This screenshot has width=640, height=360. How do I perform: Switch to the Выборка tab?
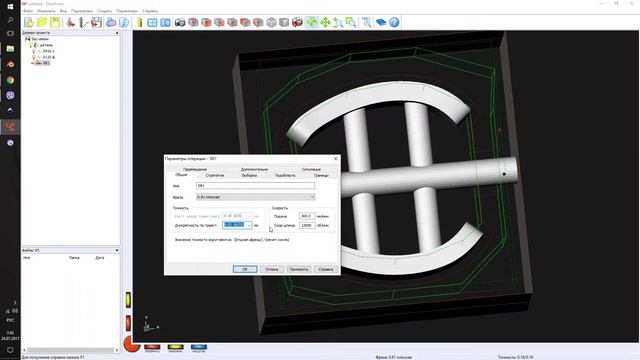[249, 175]
